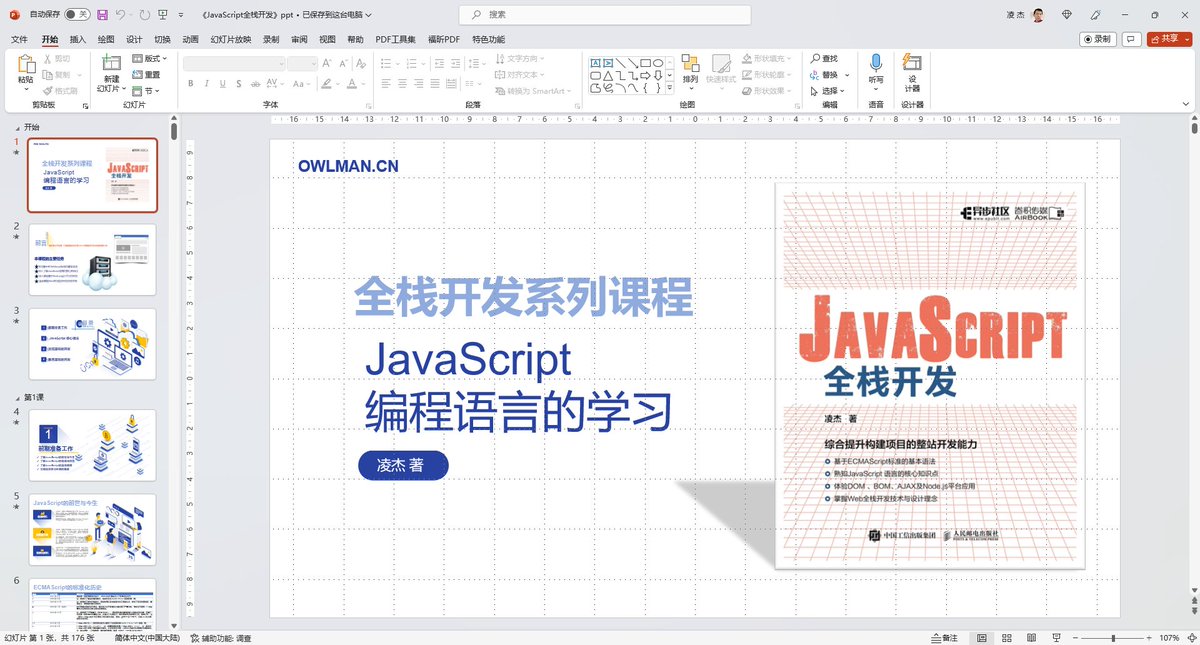Viewport: 1200px width, 645px height.
Task: Click language 简体中文(中国大陆) in status bar
Action: (147, 637)
